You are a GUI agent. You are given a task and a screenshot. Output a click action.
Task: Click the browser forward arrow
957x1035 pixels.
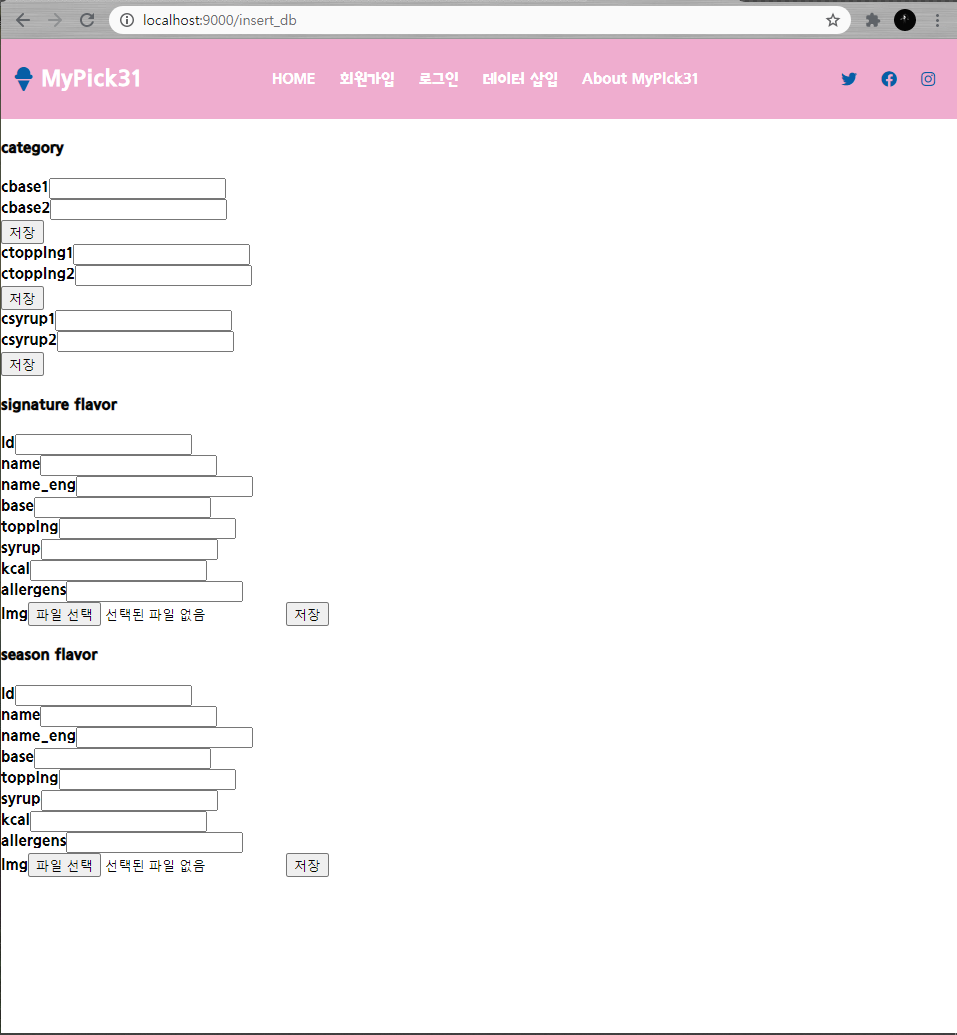(55, 20)
